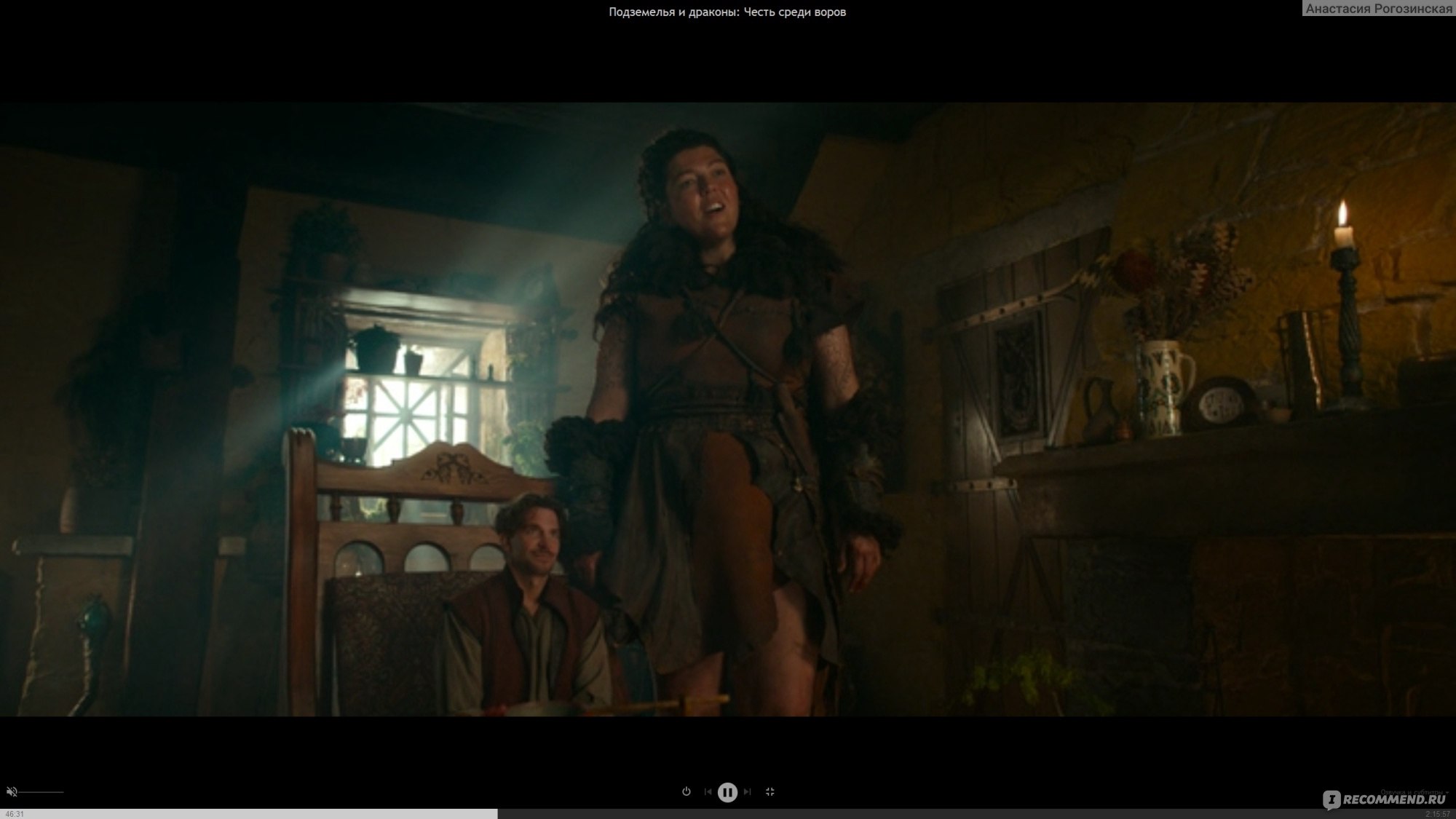Click total duration 2:15:57
Screen dimensions: 1456x819
pos(1438,814)
